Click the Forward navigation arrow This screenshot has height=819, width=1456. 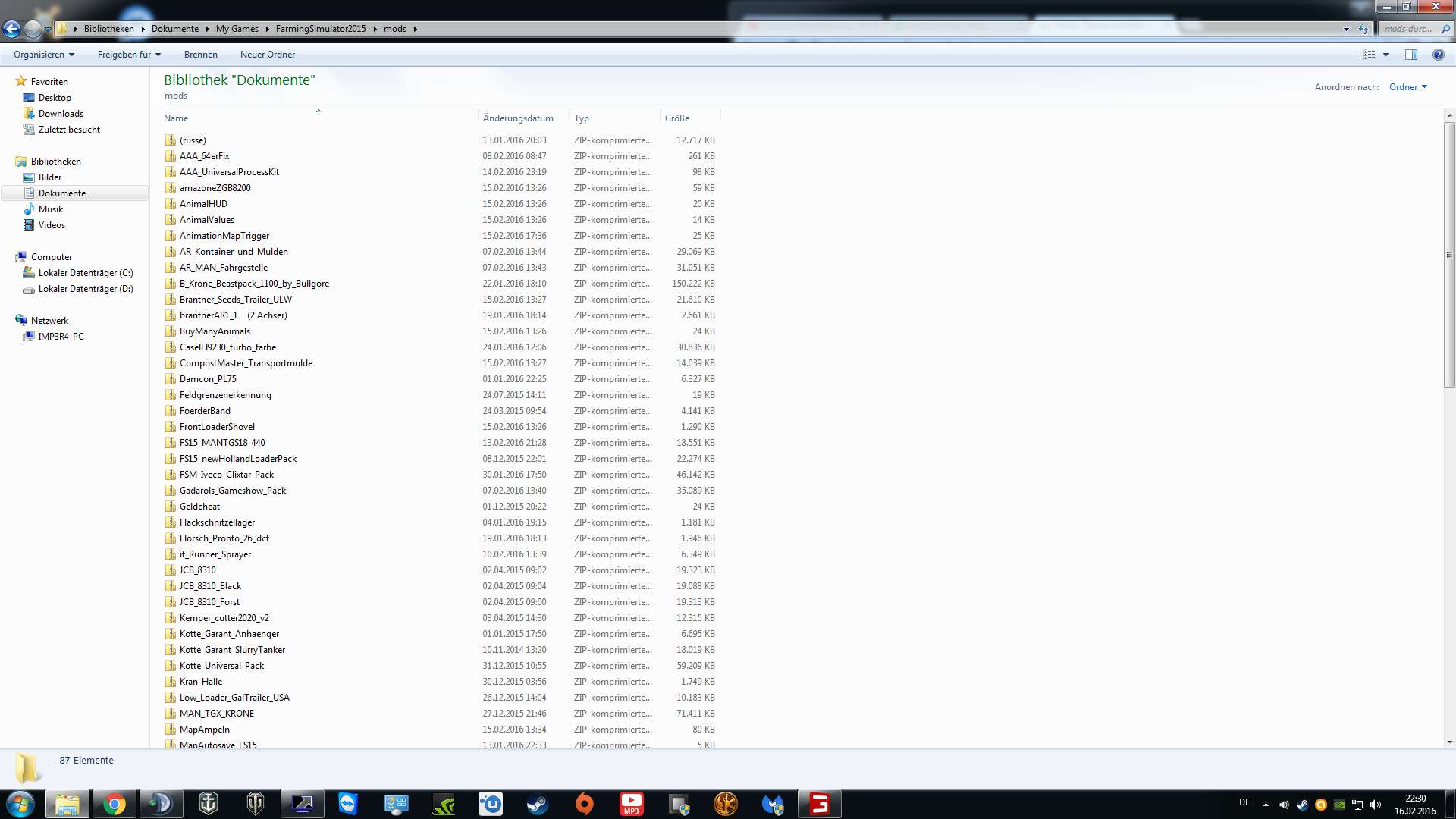click(x=33, y=29)
